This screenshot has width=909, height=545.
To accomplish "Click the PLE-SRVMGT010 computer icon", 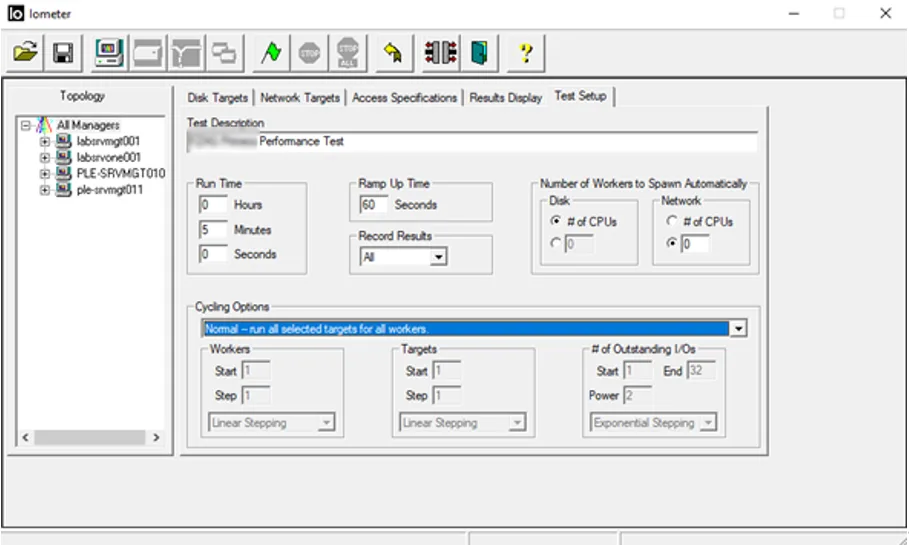I will [63, 173].
